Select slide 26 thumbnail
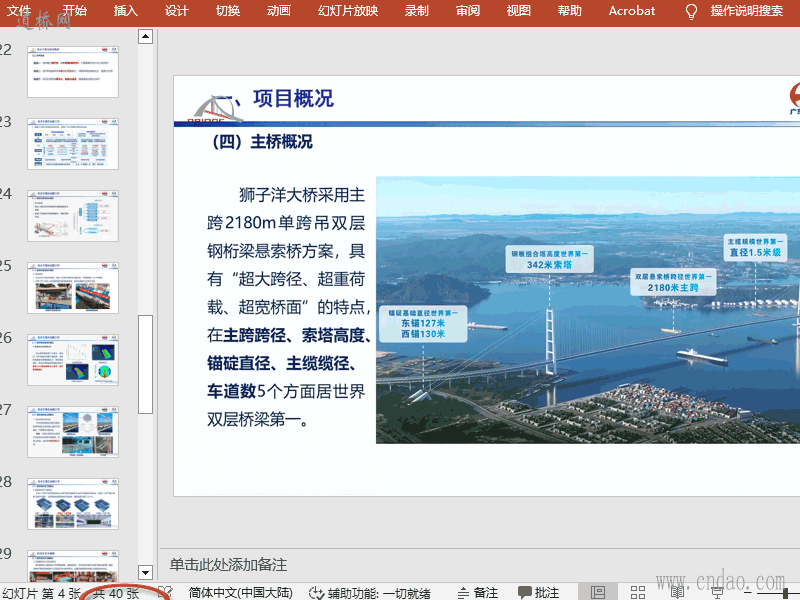 click(73, 360)
